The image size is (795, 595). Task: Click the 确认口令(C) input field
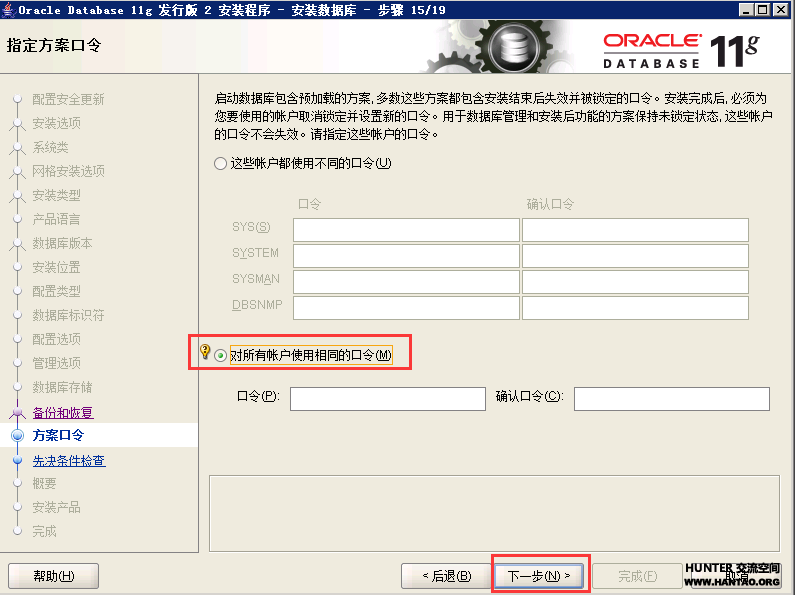tap(671, 399)
